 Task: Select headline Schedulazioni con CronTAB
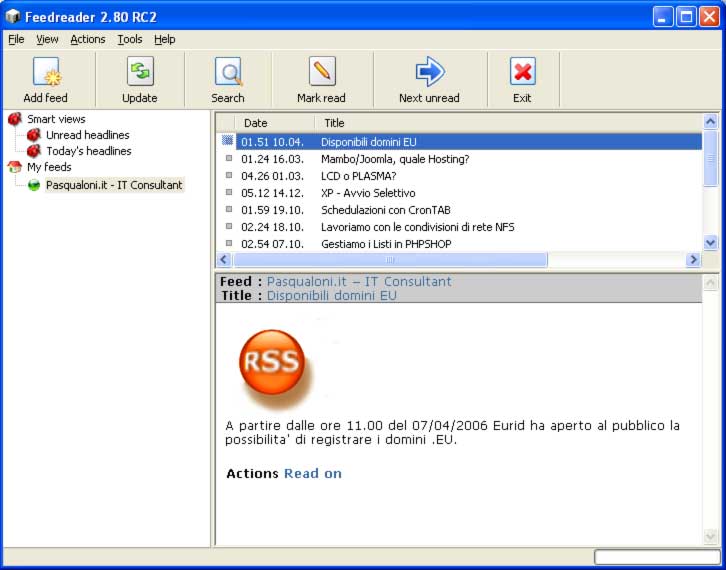coord(386,210)
